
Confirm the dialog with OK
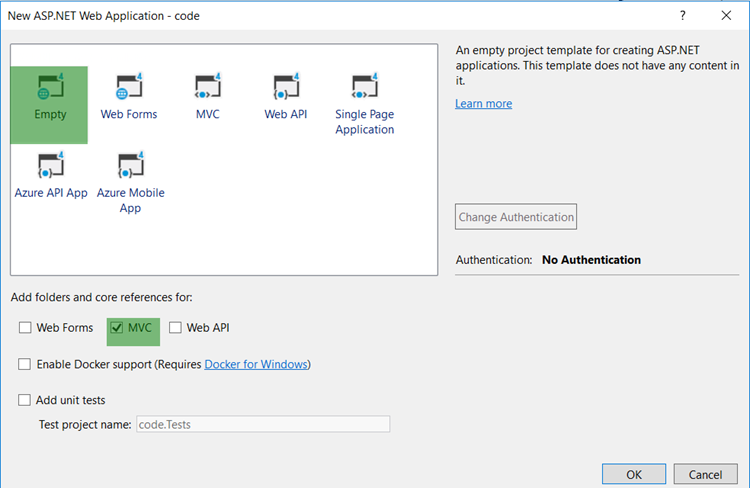coord(634,474)
